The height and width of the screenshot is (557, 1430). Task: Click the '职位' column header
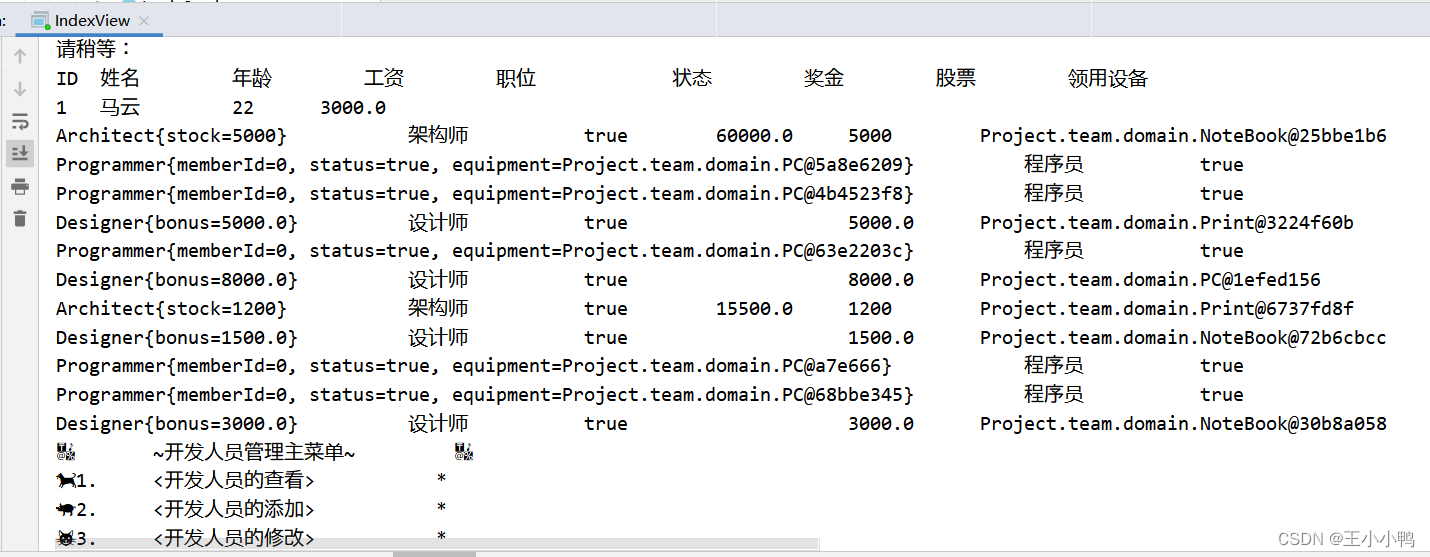click(516, 78)
